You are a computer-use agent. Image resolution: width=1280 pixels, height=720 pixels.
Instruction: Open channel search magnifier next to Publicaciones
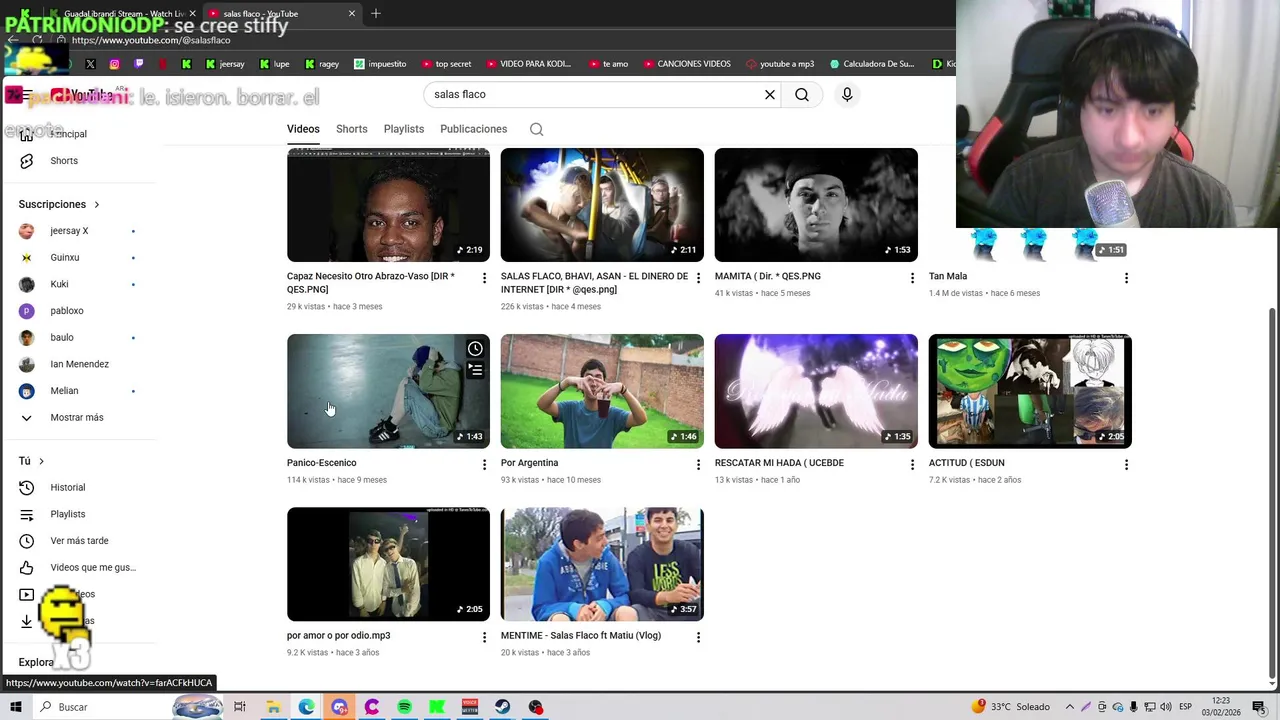click(x=537, y=129)
